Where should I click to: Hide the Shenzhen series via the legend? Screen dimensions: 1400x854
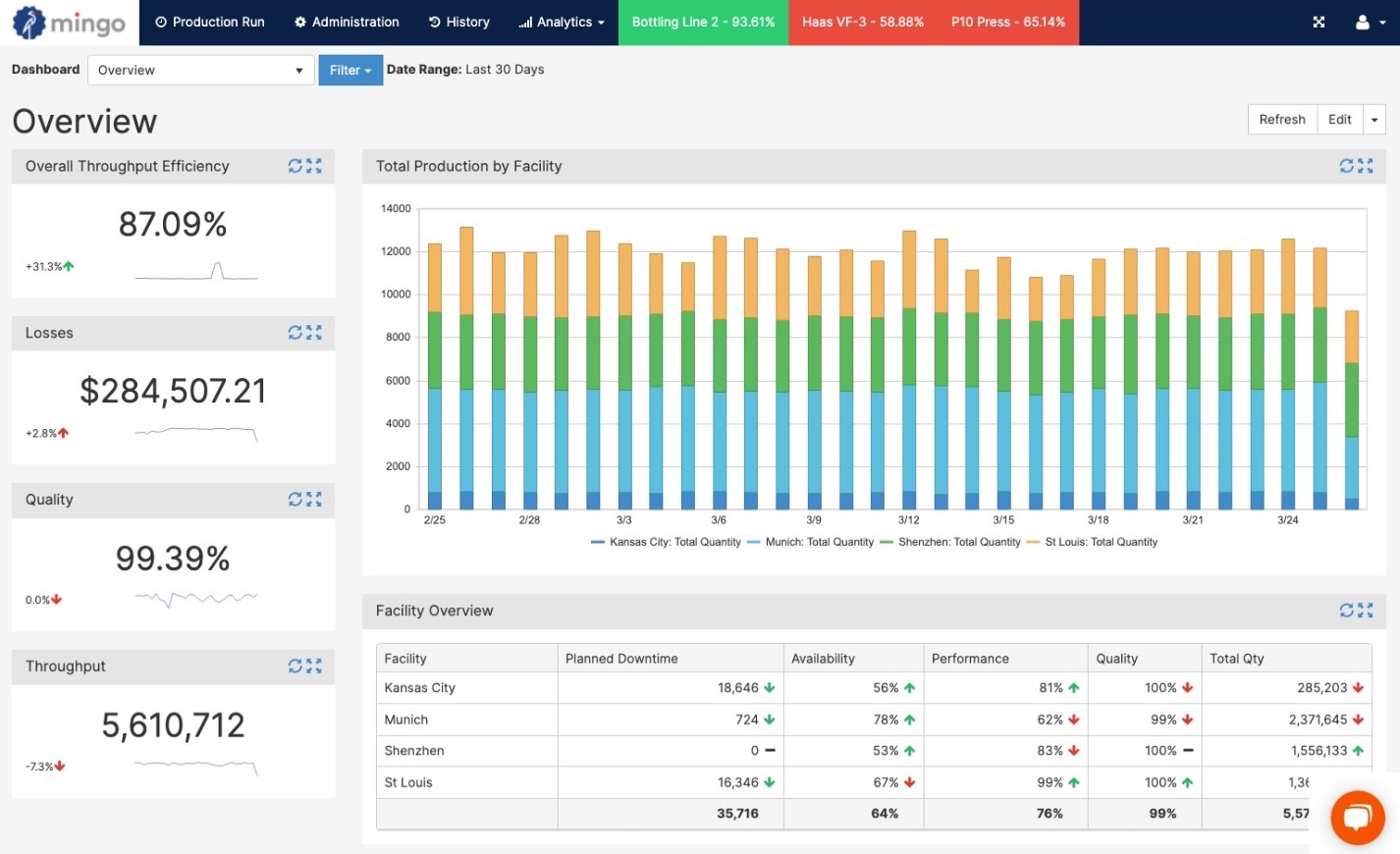coord(949,542)
